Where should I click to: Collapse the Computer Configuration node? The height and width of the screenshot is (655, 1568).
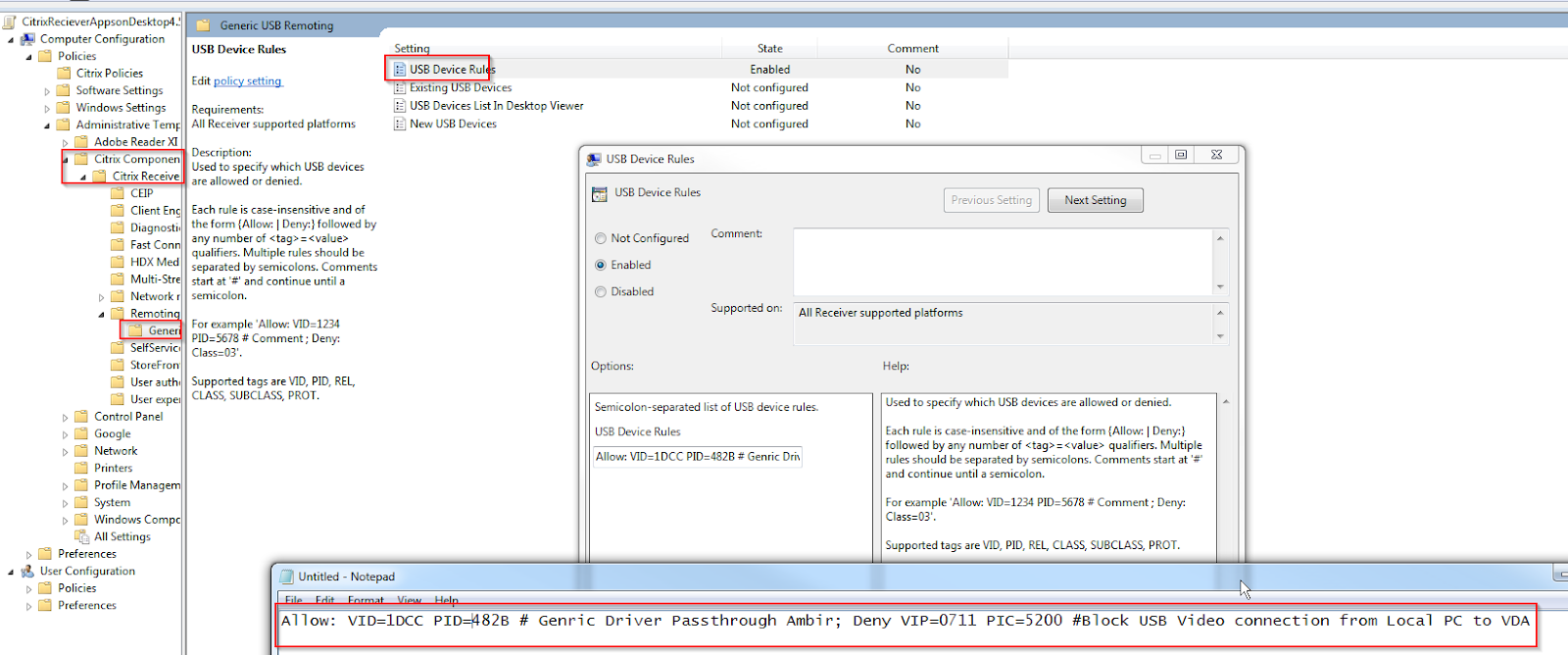pos(11,40)
